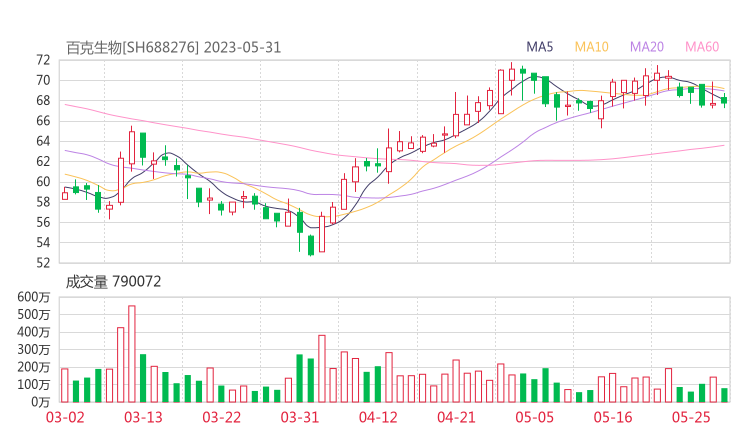Click the 0万 volume axis label

pos(41,402)
